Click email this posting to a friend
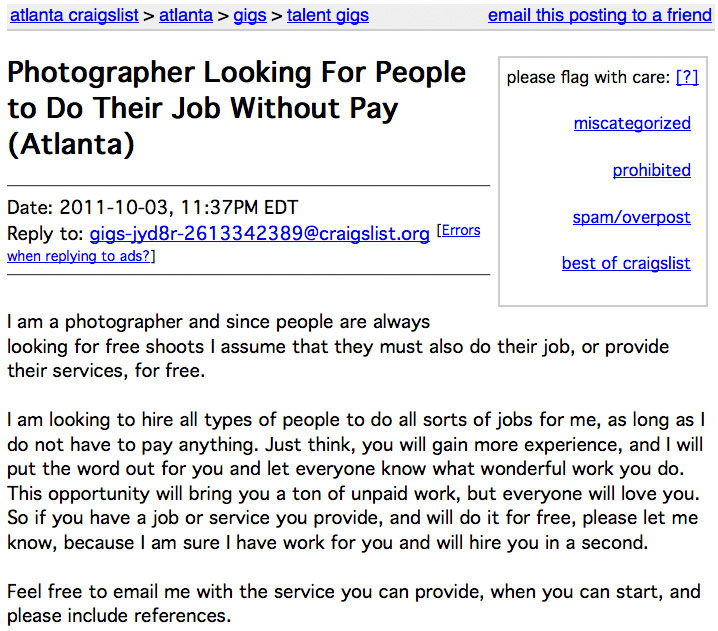This screenshot has width=718, height=631. [x=599, y=15]
